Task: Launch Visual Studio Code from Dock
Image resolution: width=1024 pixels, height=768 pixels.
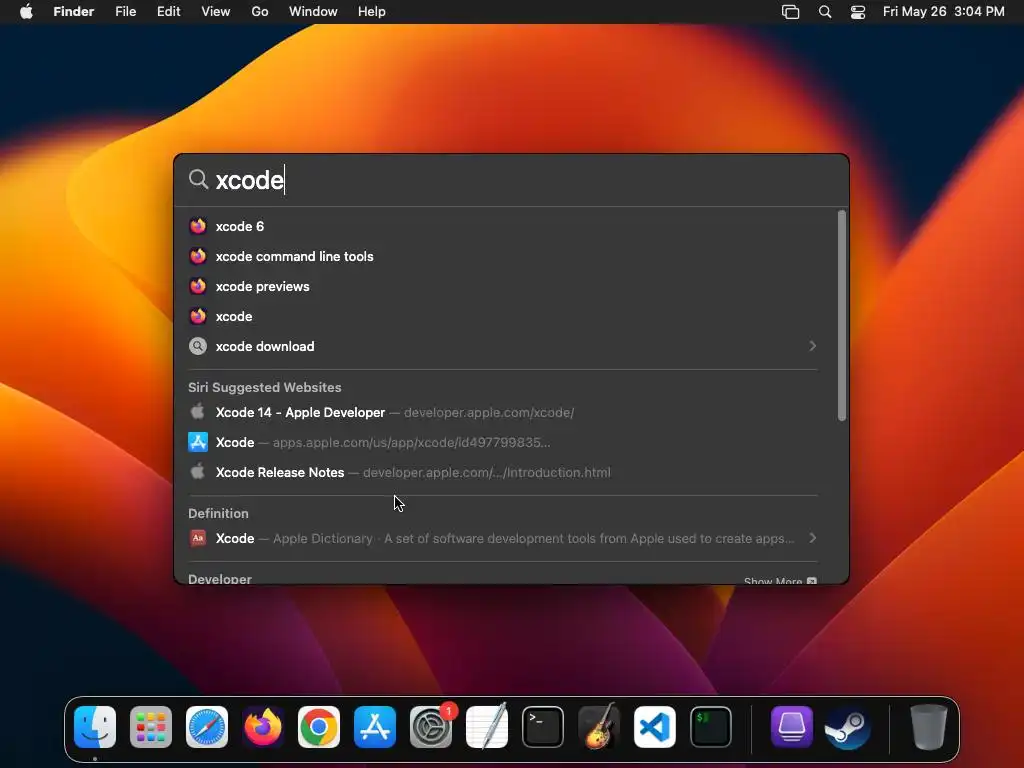Action: coord(655,727)
